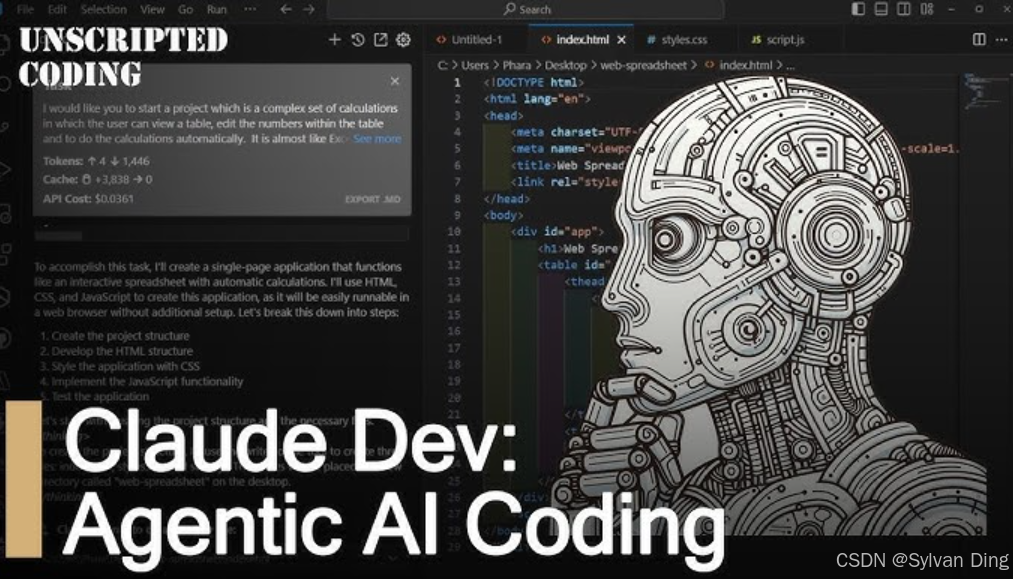This screenshot has width=1013, height=579.
Task: Click the closing /head tag line
Action: [x=506, y=199]
